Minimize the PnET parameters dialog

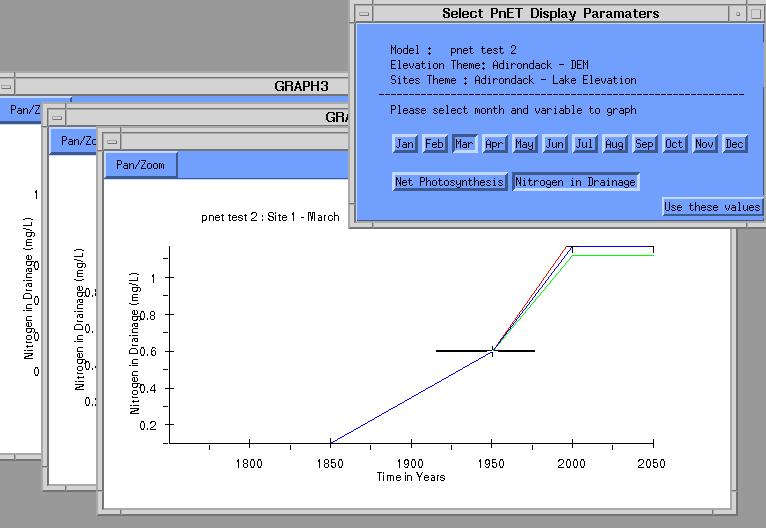[738, 14]
